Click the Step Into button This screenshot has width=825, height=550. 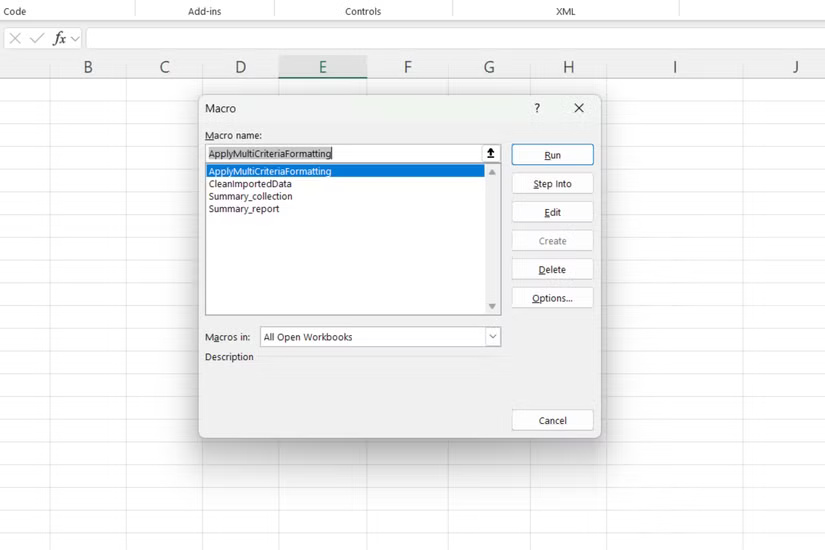point(552,184)
